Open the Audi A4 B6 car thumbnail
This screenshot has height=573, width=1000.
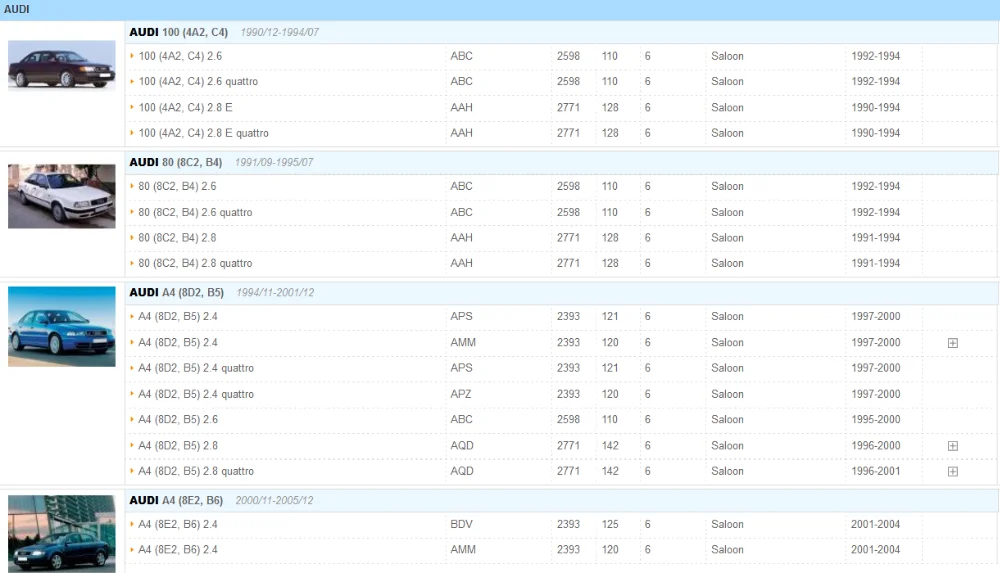tap(62, 533)
